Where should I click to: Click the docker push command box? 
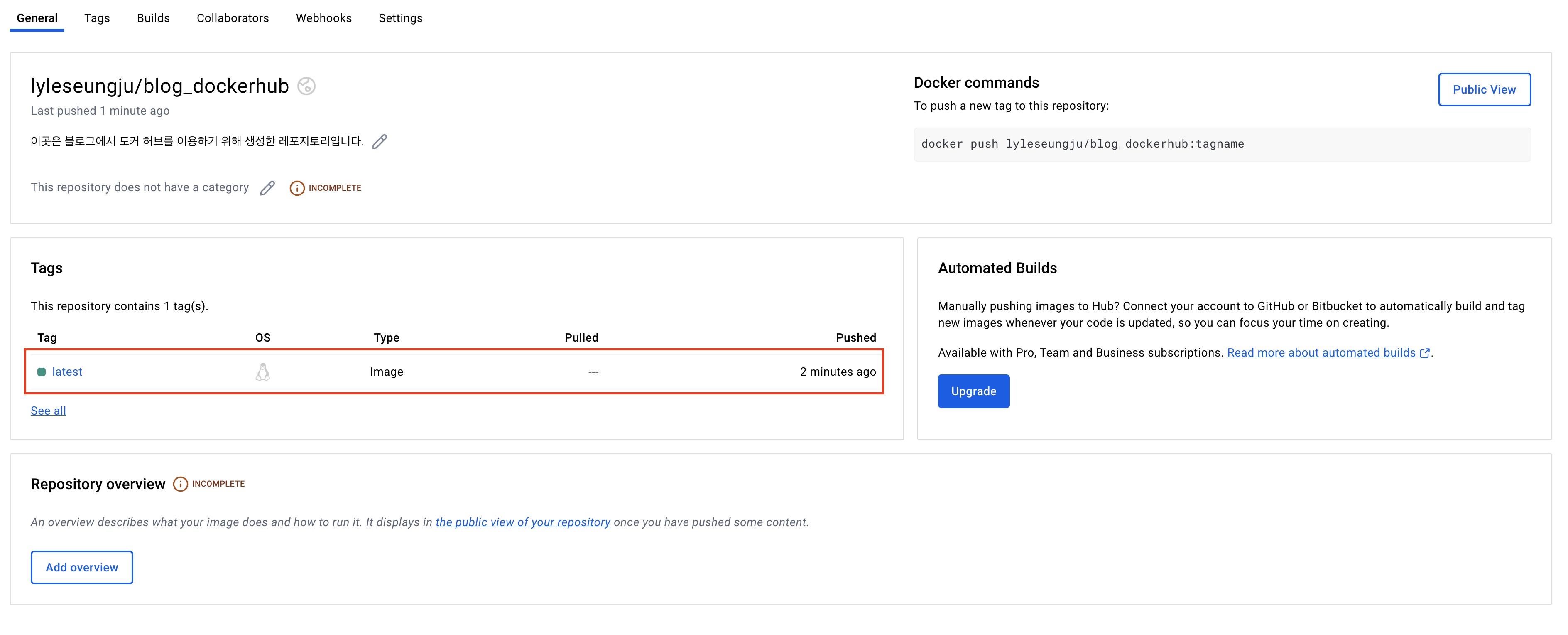pyautogui.click(x=1221, y=144)
